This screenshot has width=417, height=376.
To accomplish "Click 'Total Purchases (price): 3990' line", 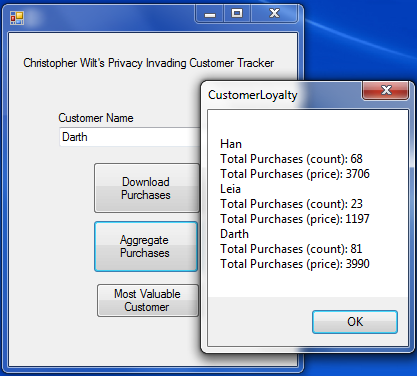I will (295, 264).
